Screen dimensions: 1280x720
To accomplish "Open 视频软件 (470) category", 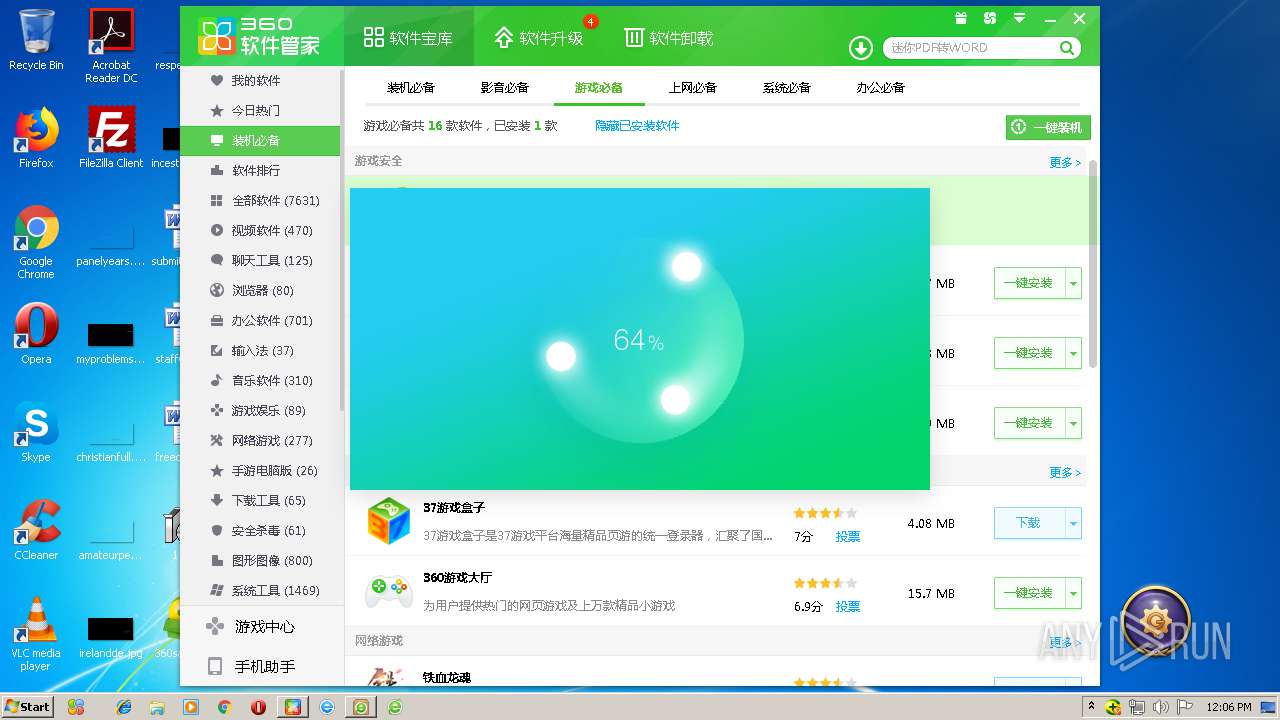I will 260,230.
